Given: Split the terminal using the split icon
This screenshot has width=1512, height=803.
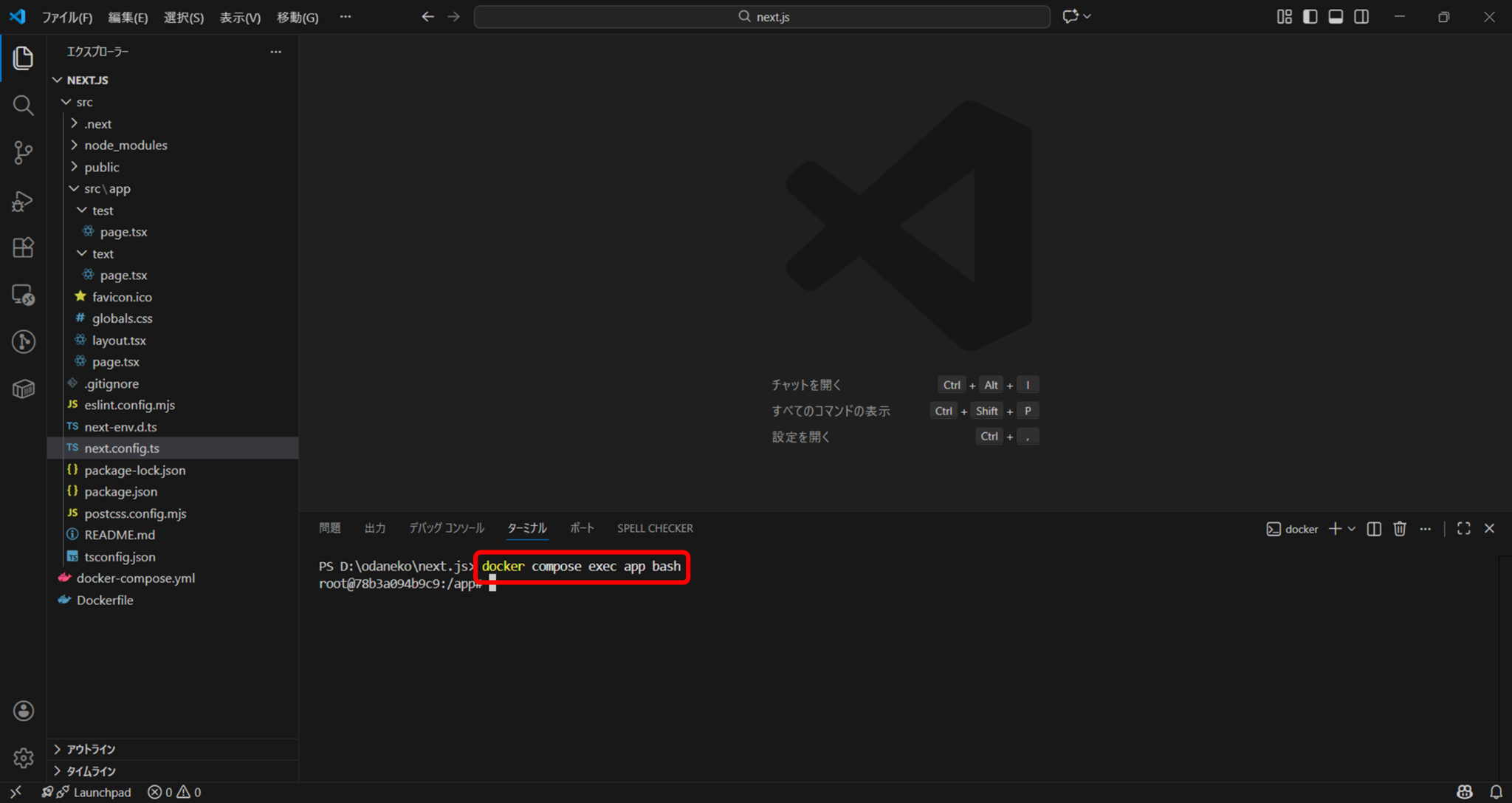Looking at the screenshot, I should [x=1373, y=528].
